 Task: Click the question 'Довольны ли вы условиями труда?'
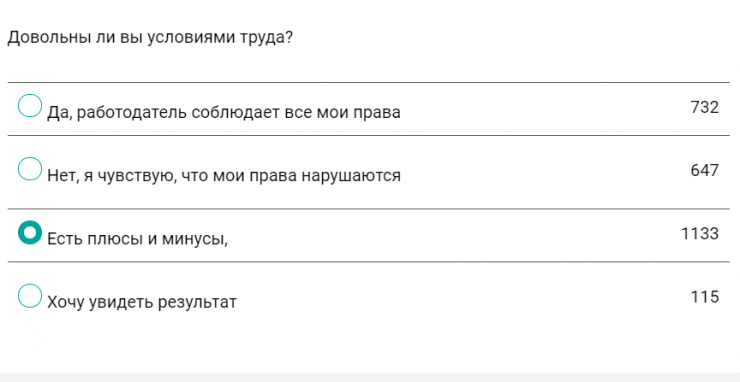pyautogui.click(x=150, y=37)
